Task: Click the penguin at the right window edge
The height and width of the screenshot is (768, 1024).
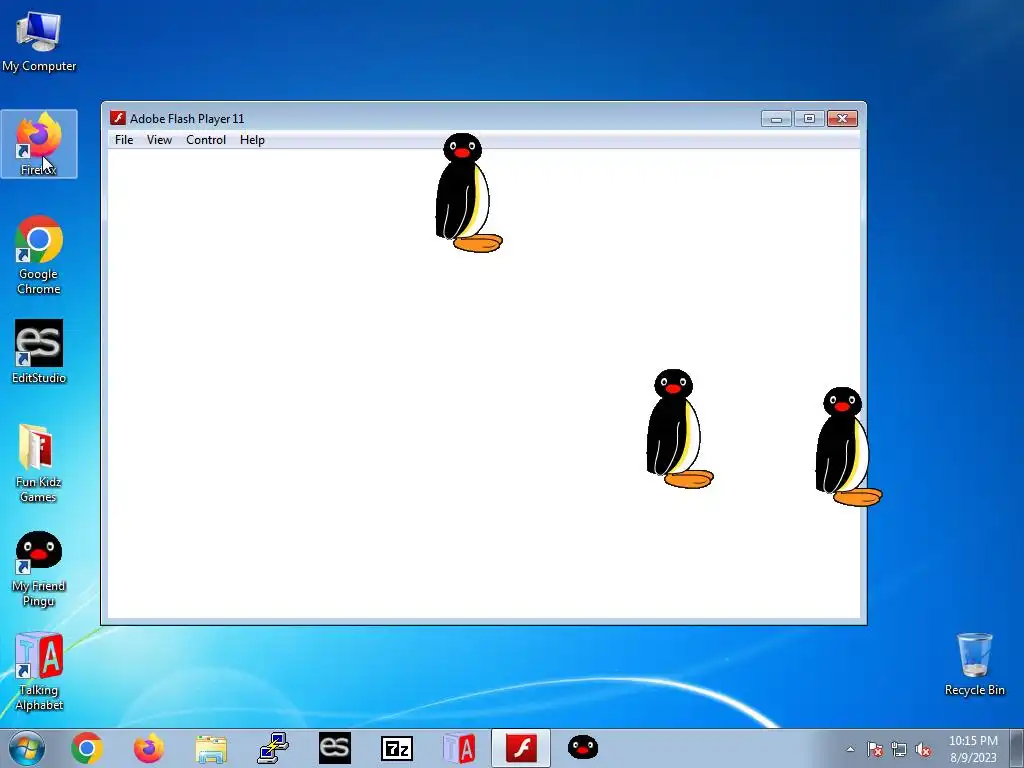Action: click(847, 447)
